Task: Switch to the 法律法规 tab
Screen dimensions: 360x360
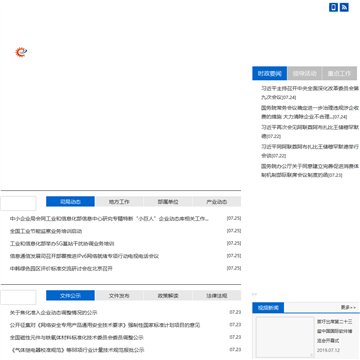Action: tap(217, 295)
